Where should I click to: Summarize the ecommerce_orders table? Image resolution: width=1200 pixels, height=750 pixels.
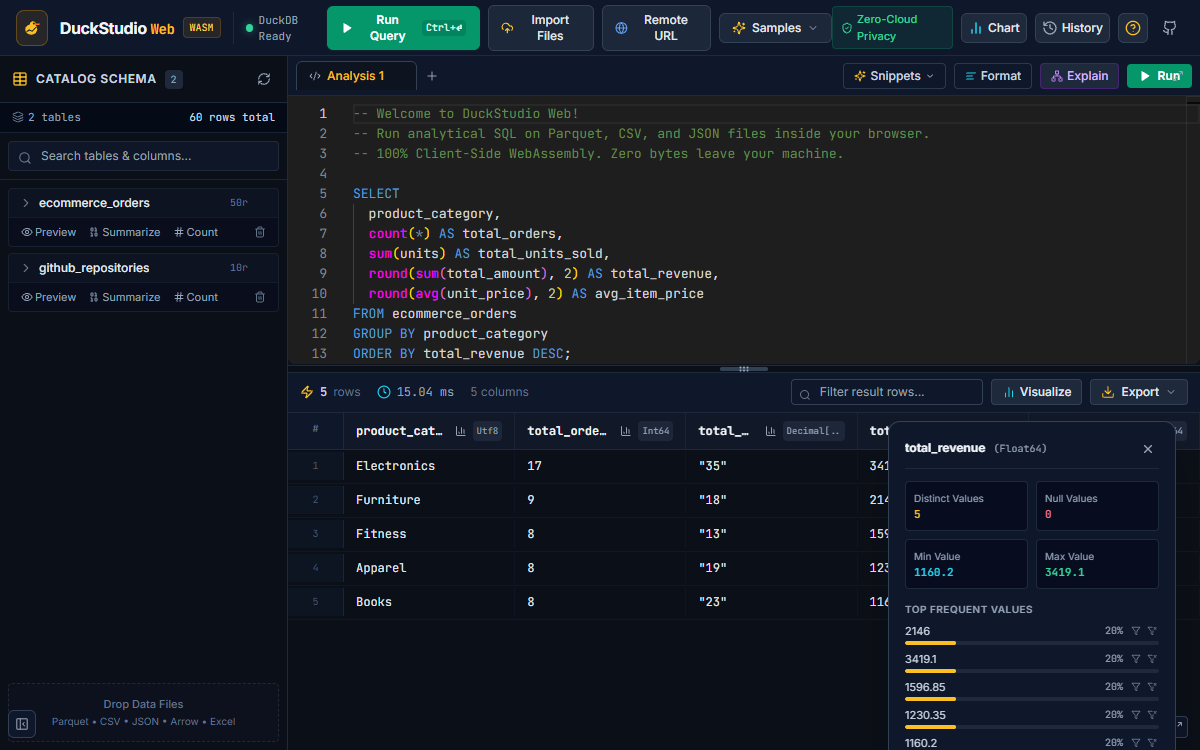click(x=124, y=232)
